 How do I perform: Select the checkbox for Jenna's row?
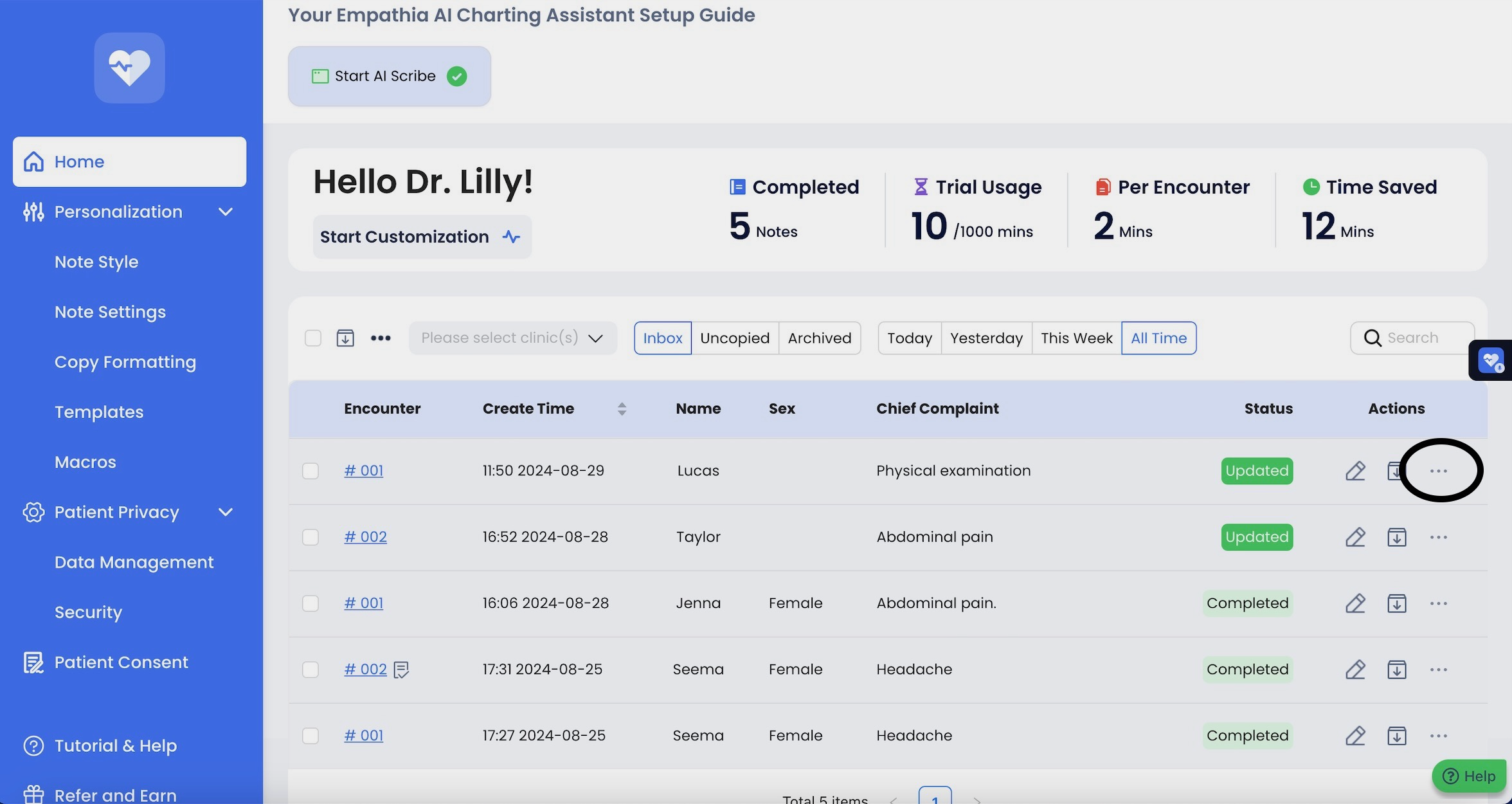[x=310, y=603]
